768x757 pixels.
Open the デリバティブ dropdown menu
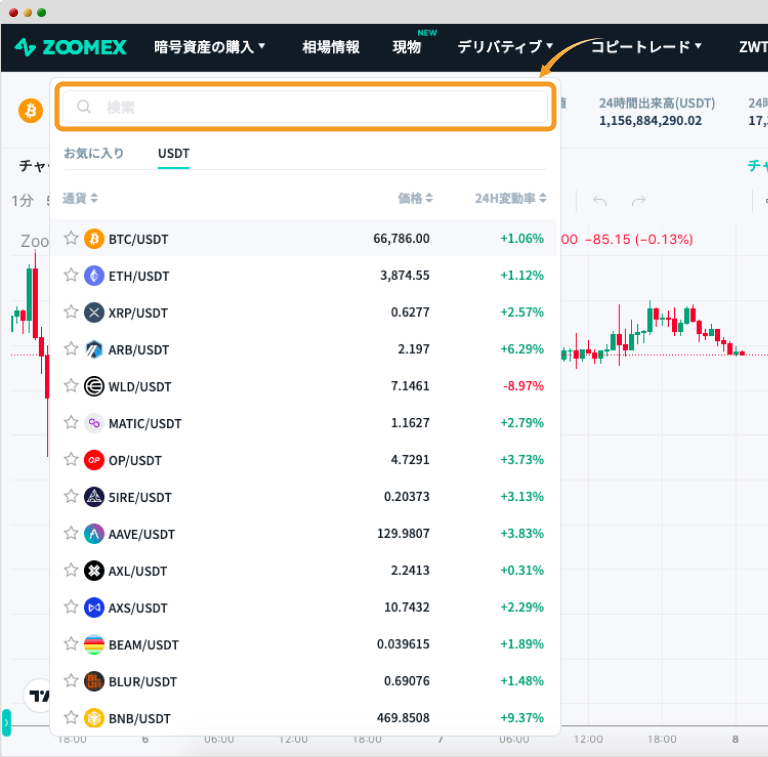(x=505, y=47)
